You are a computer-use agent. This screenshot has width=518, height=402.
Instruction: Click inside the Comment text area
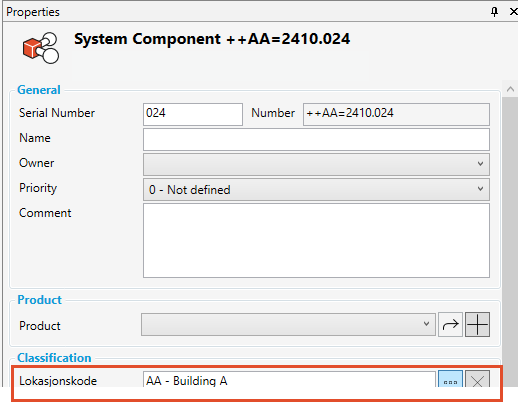click(x=316, y=240)
